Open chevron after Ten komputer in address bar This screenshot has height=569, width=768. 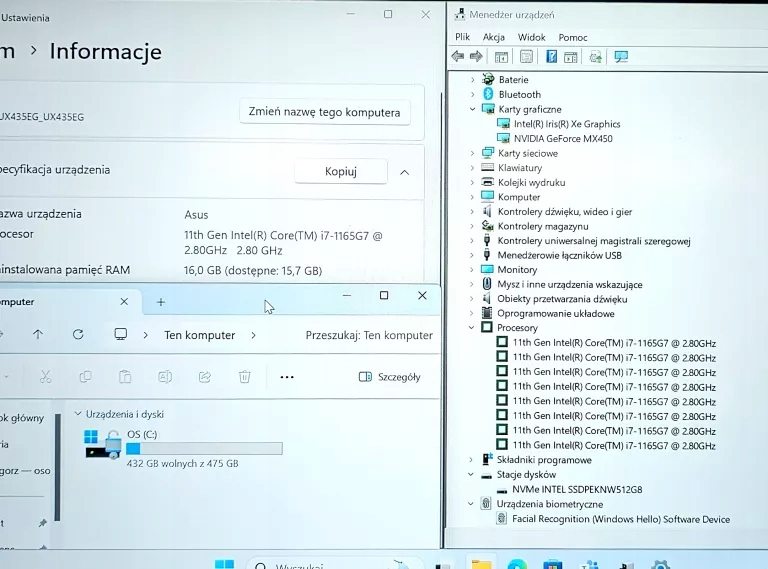253,335
